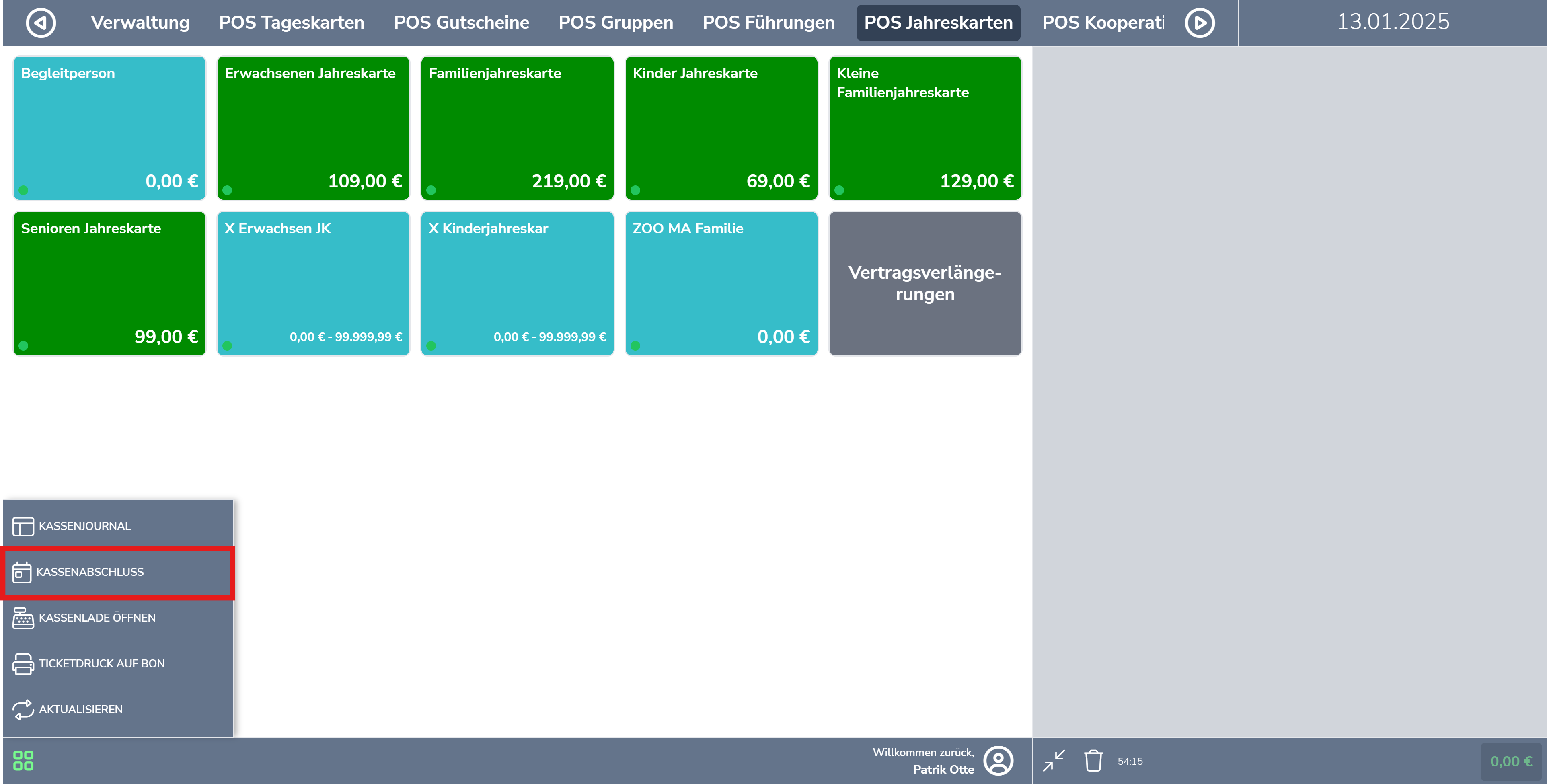Click Kassenlade öffnen cash drawer icon
The width and height of the screenshot is (1547, 784).
23,618
